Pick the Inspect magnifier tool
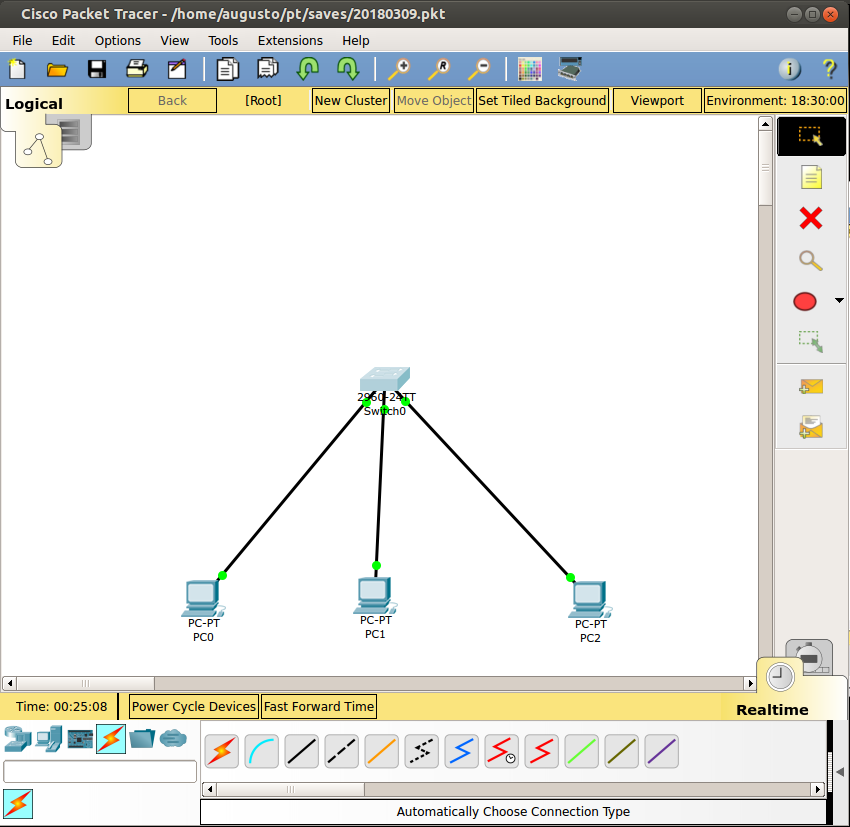This screenshot has height=827, width=850. 812,260
